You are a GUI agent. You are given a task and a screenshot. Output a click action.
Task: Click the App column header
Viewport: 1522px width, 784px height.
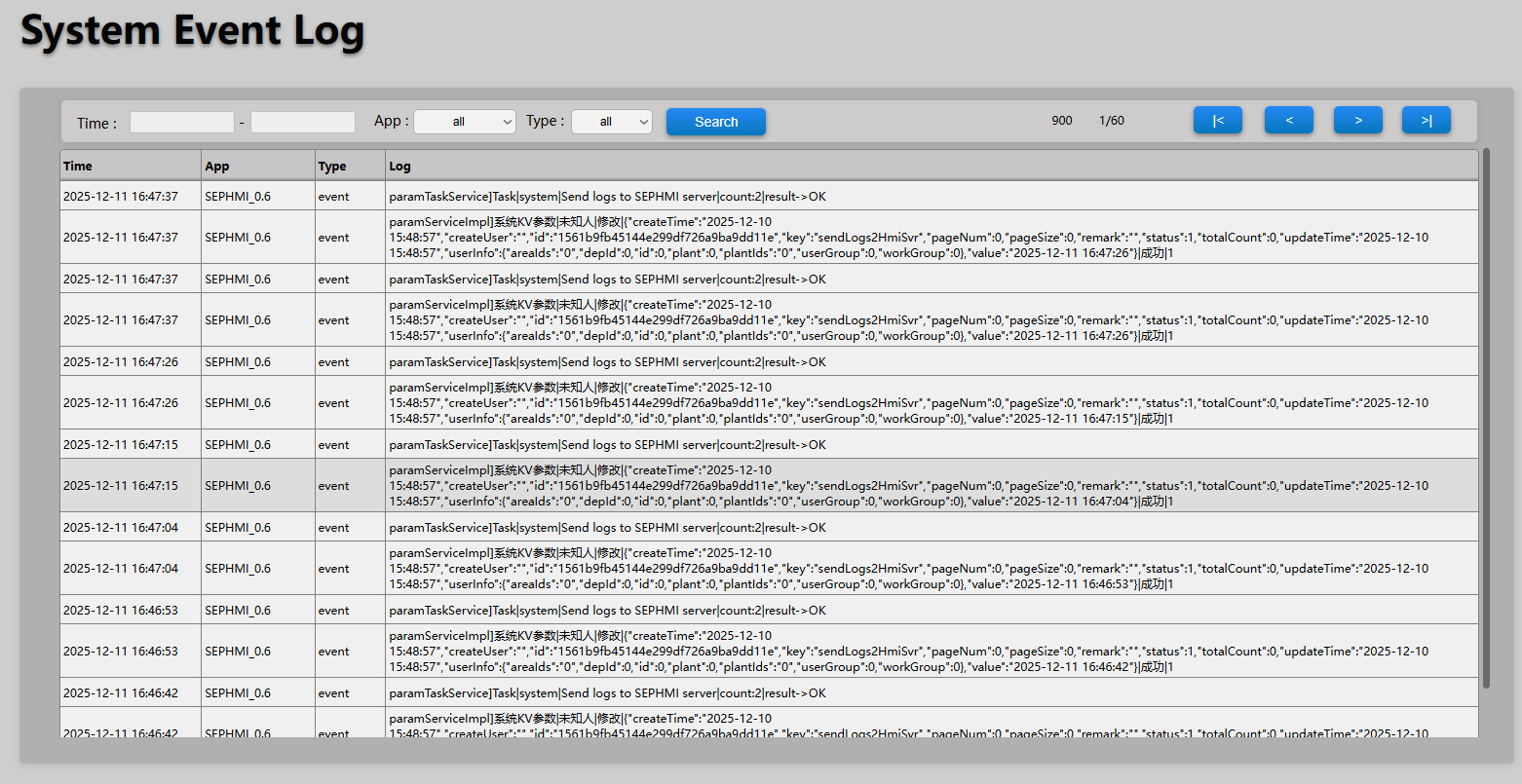coord(257,166)
